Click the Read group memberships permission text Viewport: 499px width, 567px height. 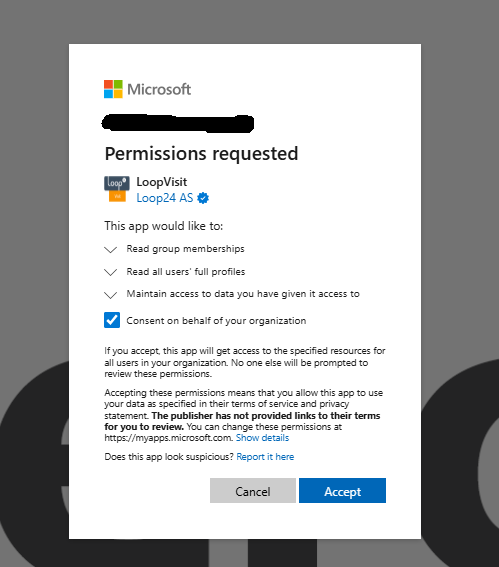click(185, 249)
